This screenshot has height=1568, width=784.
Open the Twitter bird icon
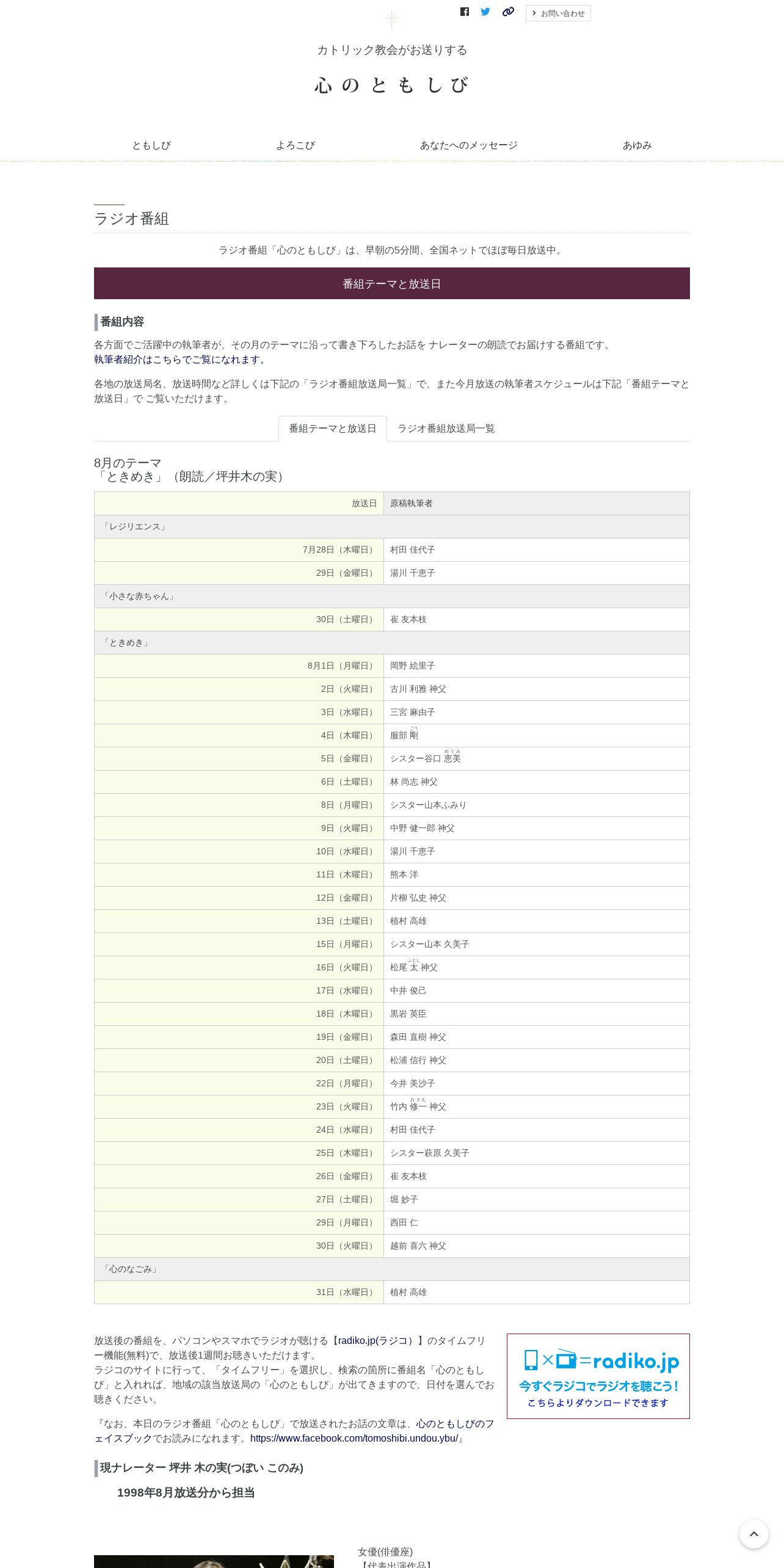point(485,12)
